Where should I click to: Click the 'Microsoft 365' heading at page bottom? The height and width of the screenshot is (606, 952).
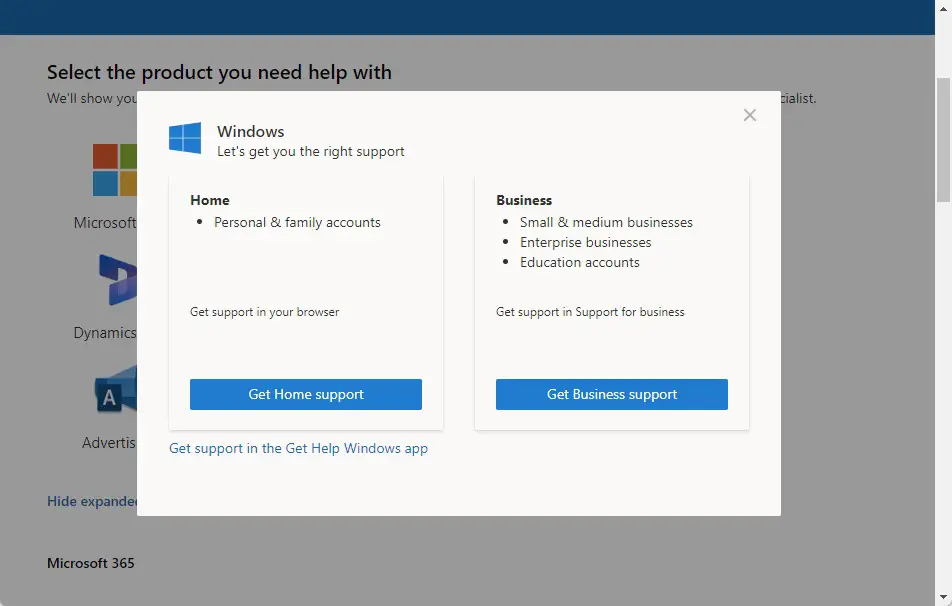(x=90, y=563)
